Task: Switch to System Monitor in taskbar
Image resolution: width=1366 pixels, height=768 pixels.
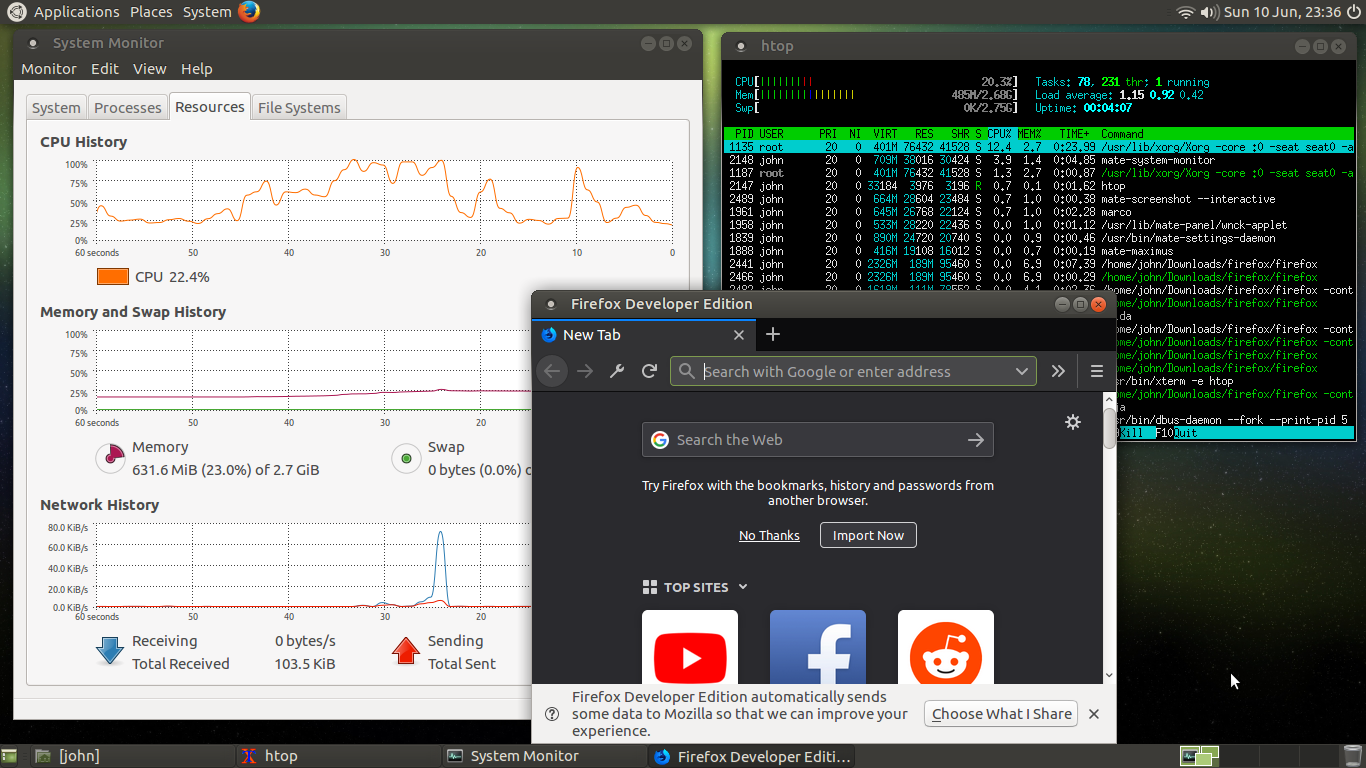Action: [x=543, y=756]
